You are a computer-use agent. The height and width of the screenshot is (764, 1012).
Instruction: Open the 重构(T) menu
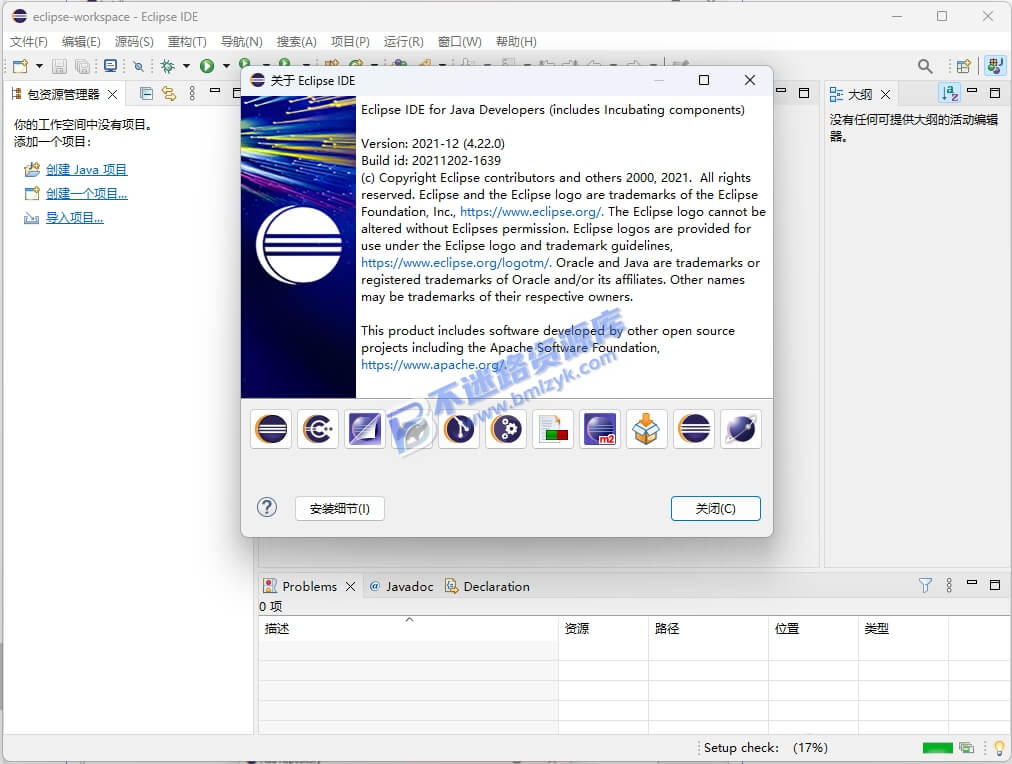187,42
